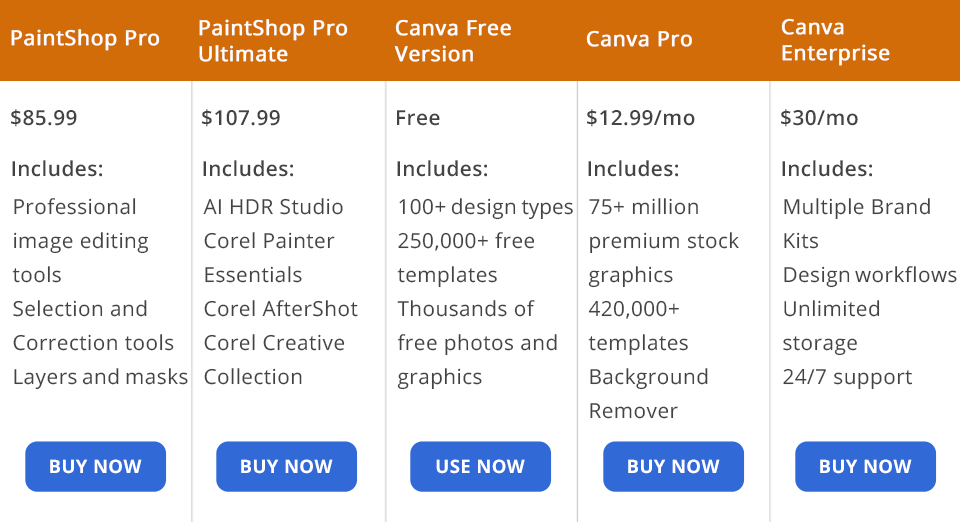Click the AI HDR Studio feature text

(273, 207)
